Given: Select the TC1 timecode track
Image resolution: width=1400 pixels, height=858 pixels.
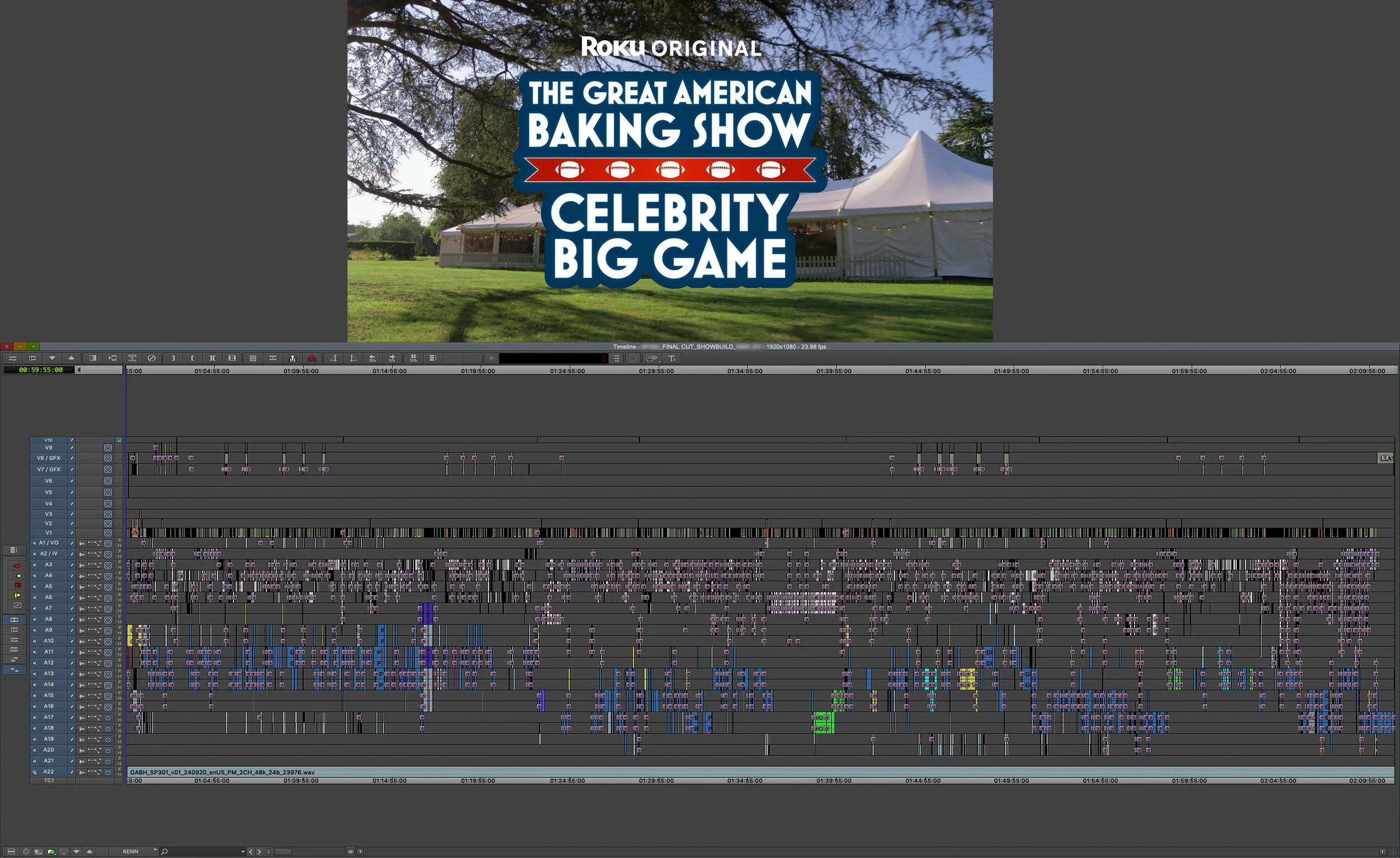Looking at the screenshot, I should point(49,781).
